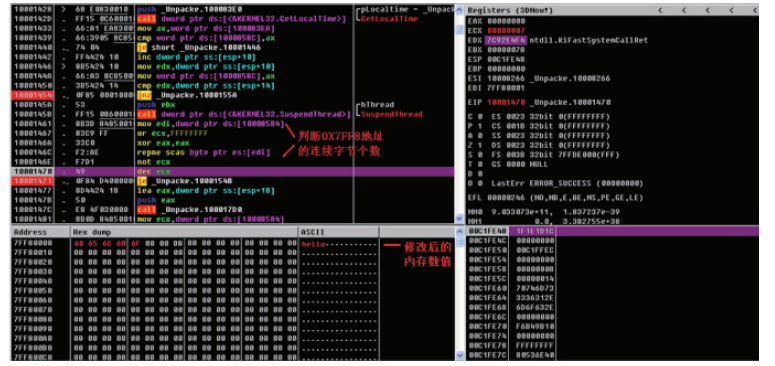This screenshot has width=775, height=366.
Task: Select the highlighted 'dec ecx' instruction line
Action: point(232,171)
